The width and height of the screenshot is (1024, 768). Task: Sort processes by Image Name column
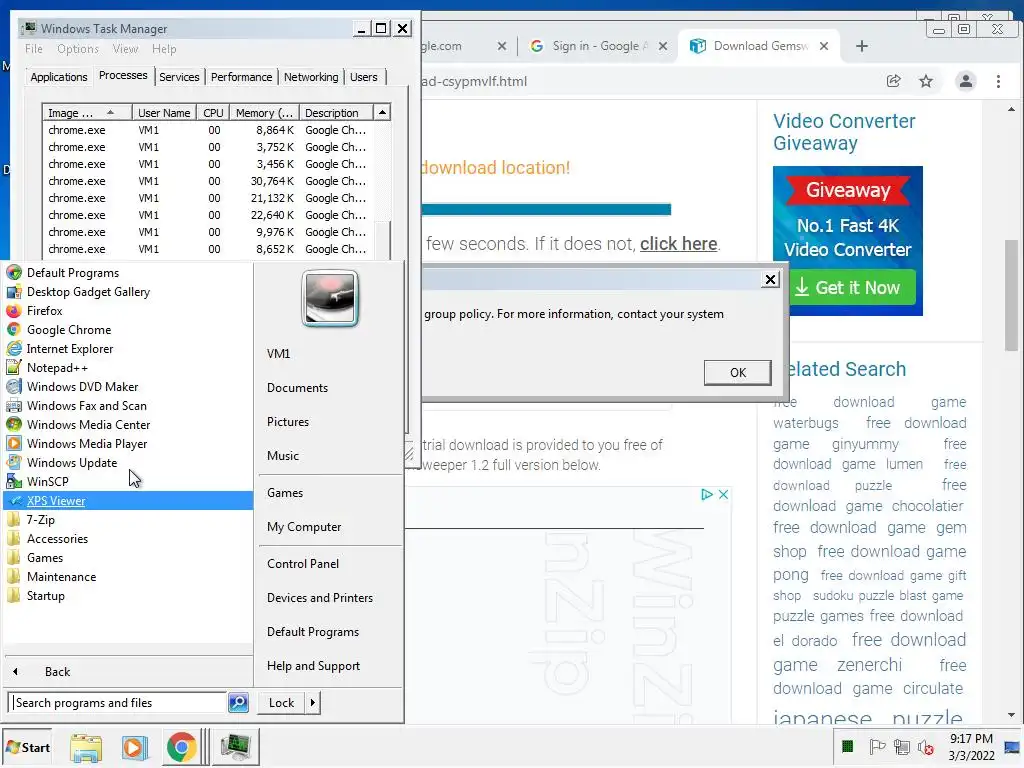(86, 113)
